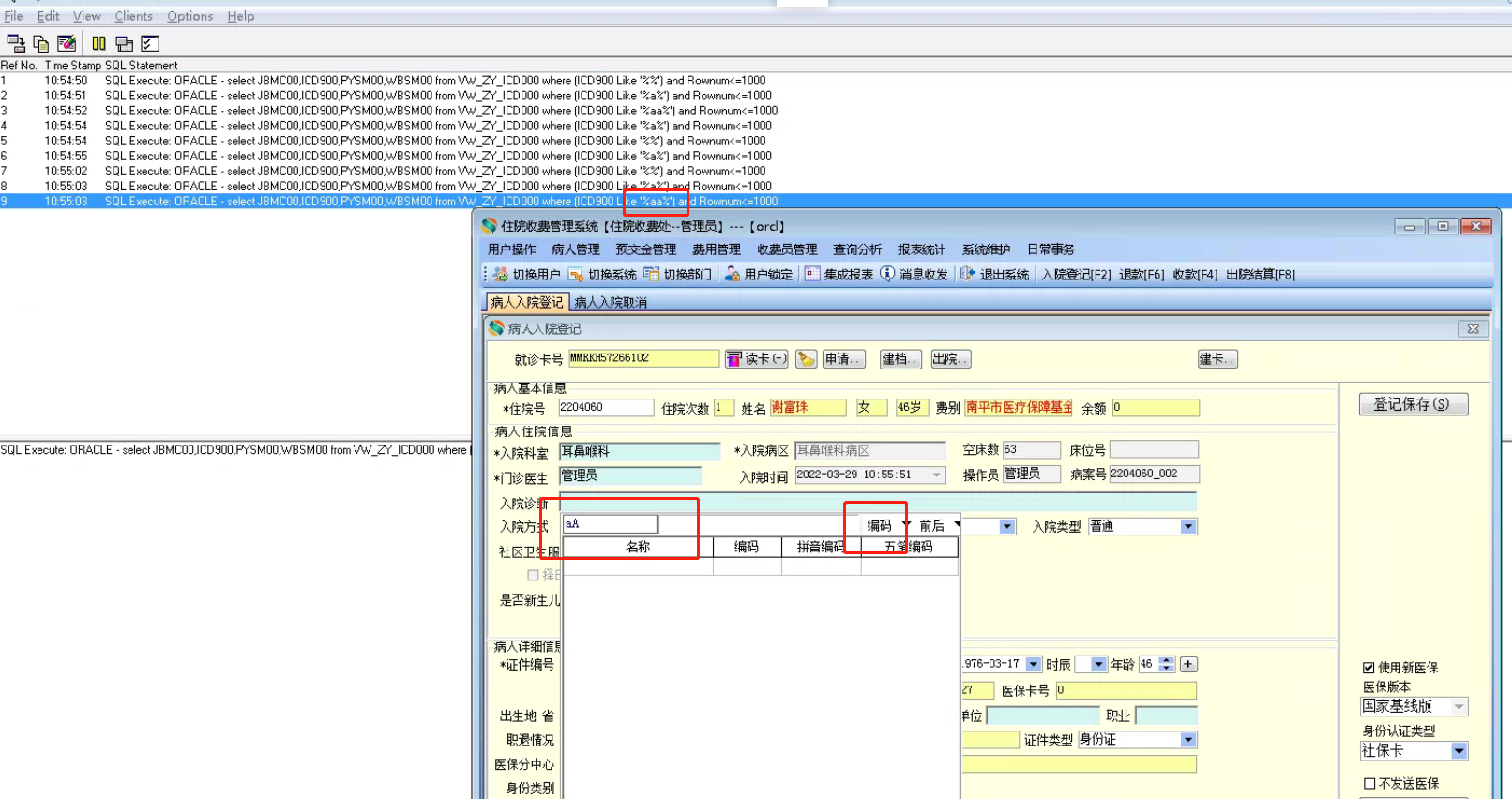Open the 身份认证类型 dropdown
Image resolution: width=1512 pixels, height=799 pixels.
[x=1459, y=751]
